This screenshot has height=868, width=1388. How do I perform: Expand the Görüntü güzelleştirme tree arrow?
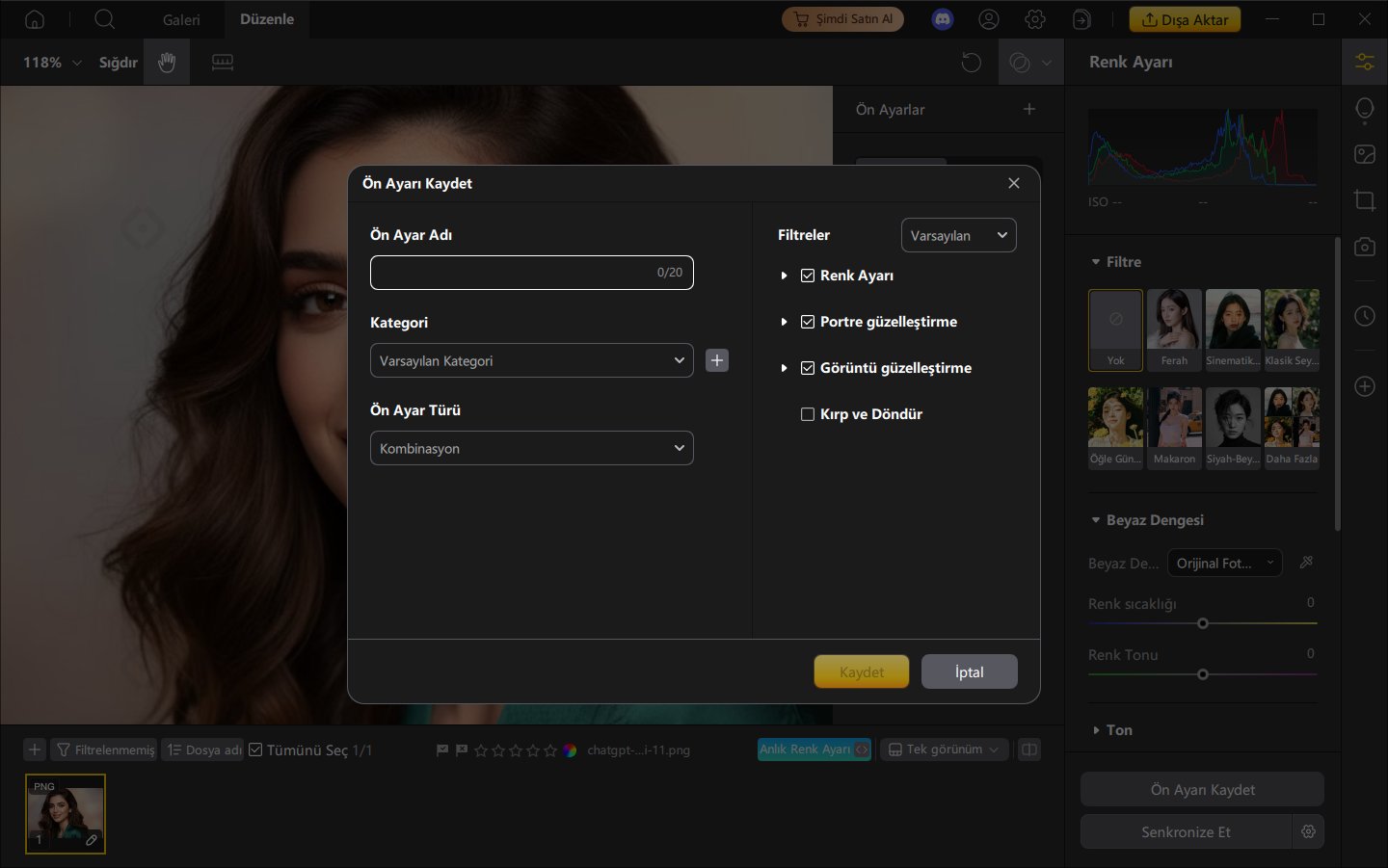coord(784,368)
